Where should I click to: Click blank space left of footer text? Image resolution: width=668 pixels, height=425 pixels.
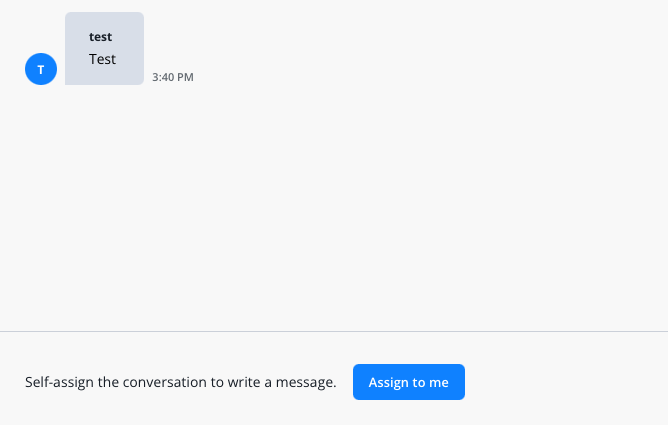point(11,382)
